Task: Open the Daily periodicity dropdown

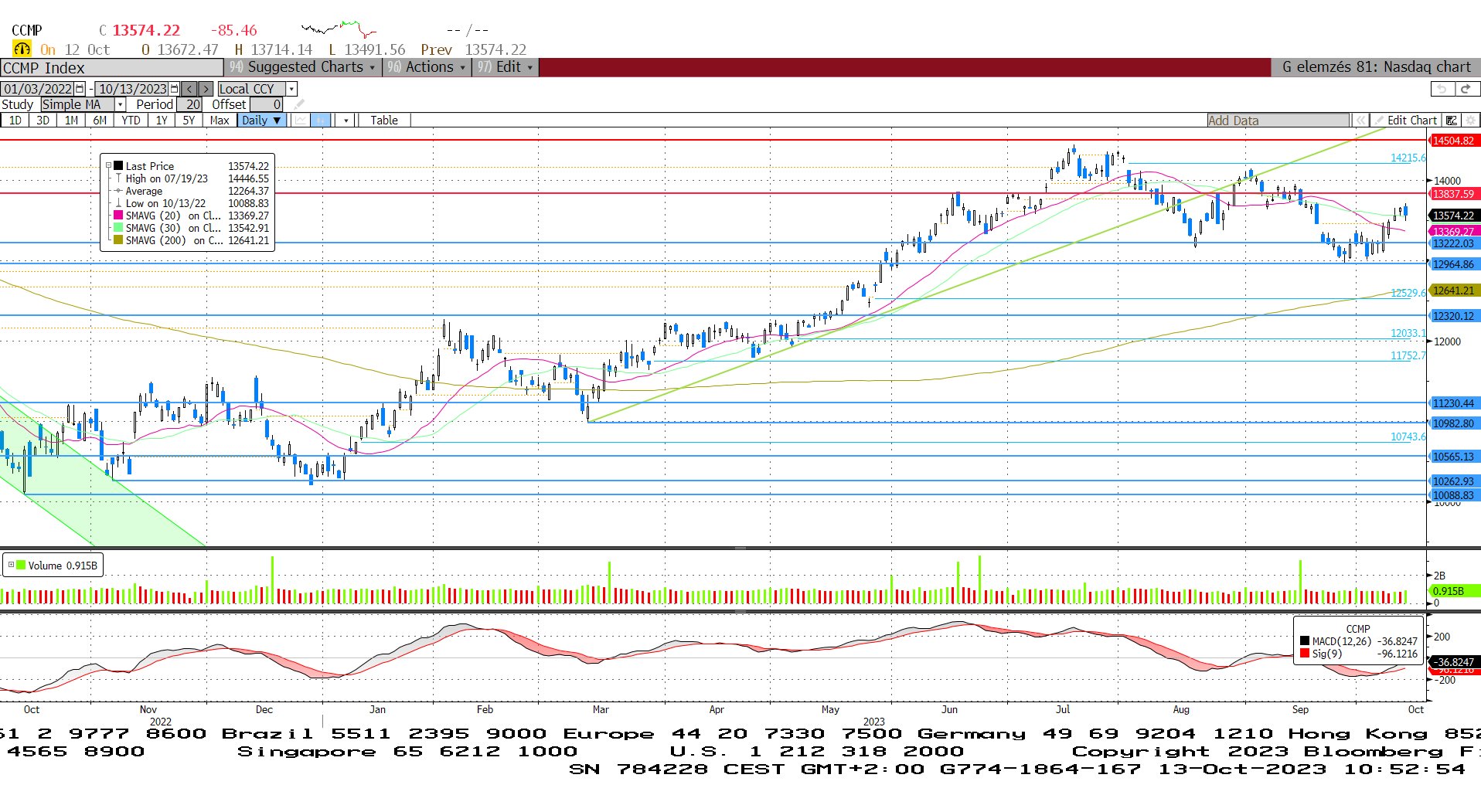Action: coord(261,121)
